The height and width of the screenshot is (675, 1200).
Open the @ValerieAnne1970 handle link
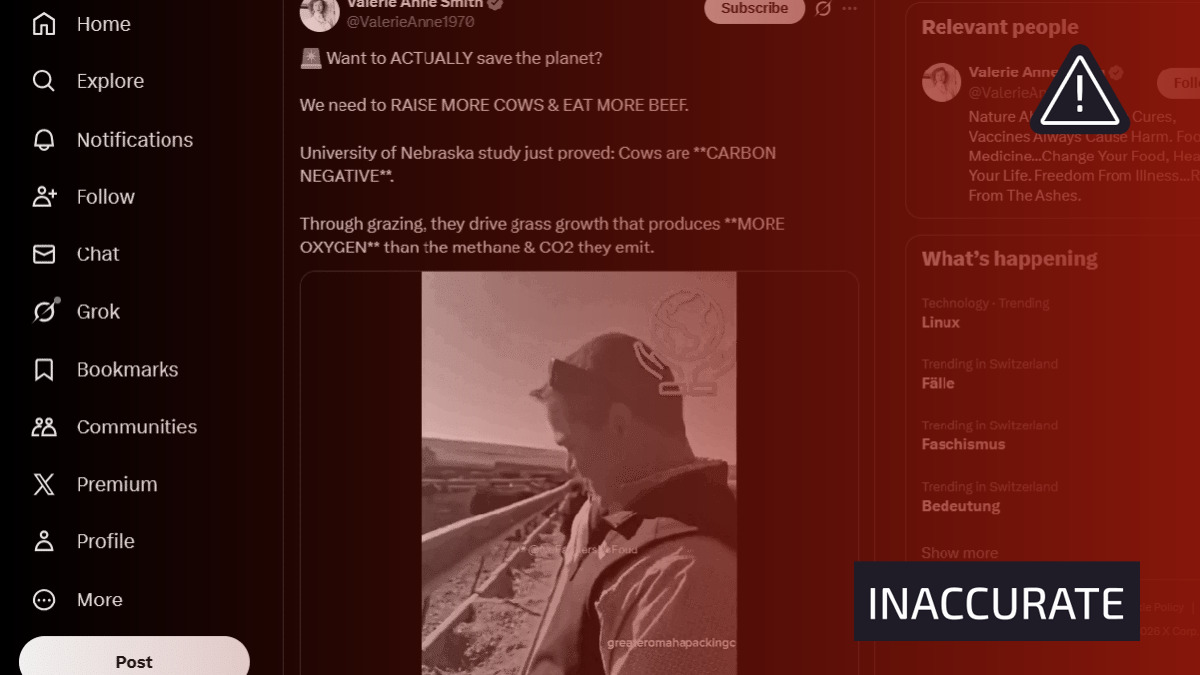(x=410, y=22)
